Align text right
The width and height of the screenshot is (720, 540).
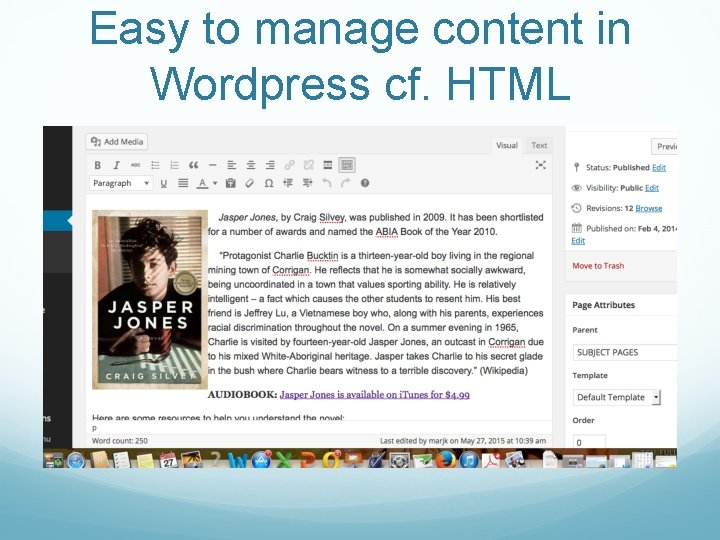[270, 165]
